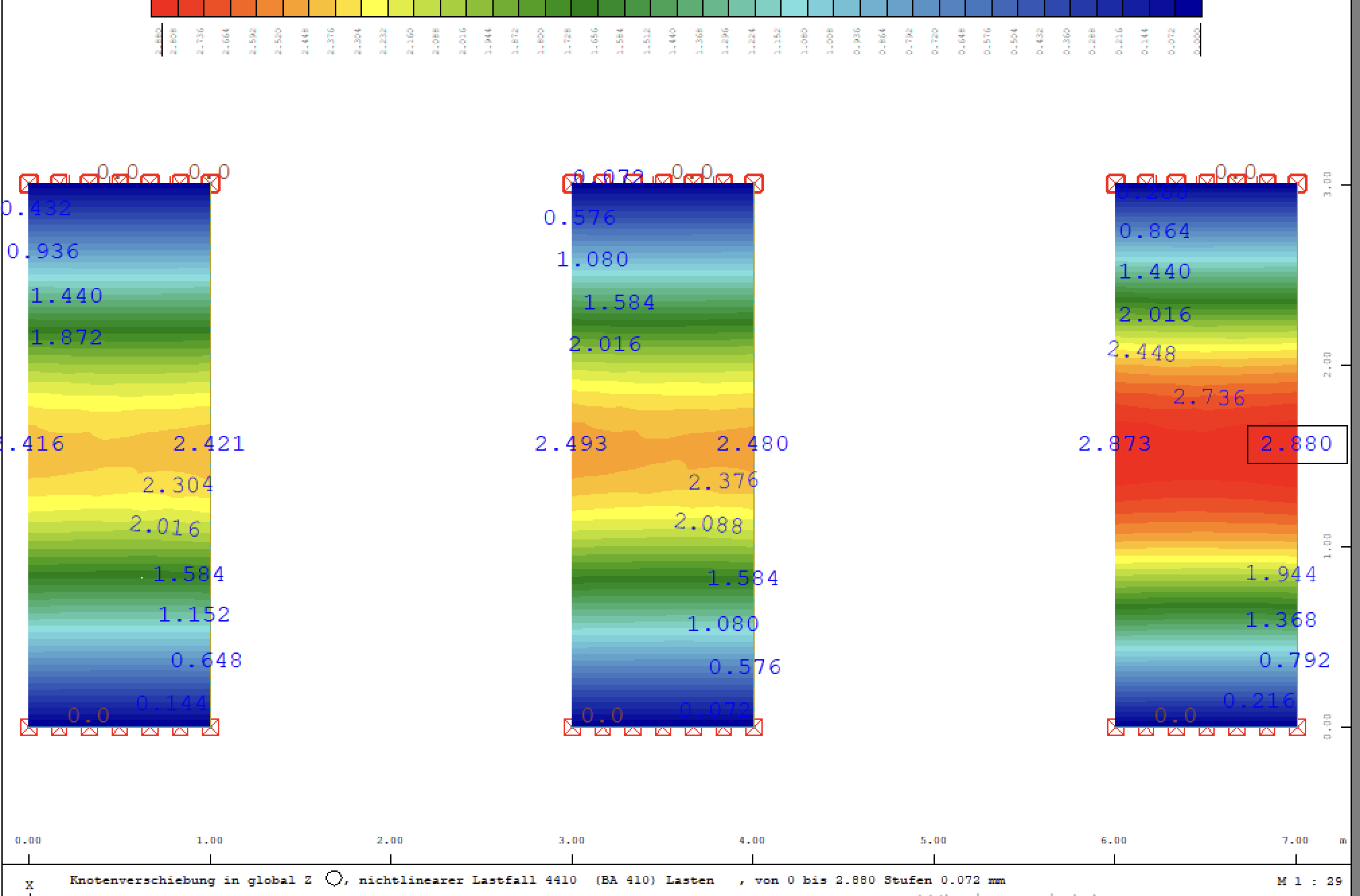Click bottom-left support marker of middle plate
The height and width of the screenshot is (896, 1360).
click(572, 727)
